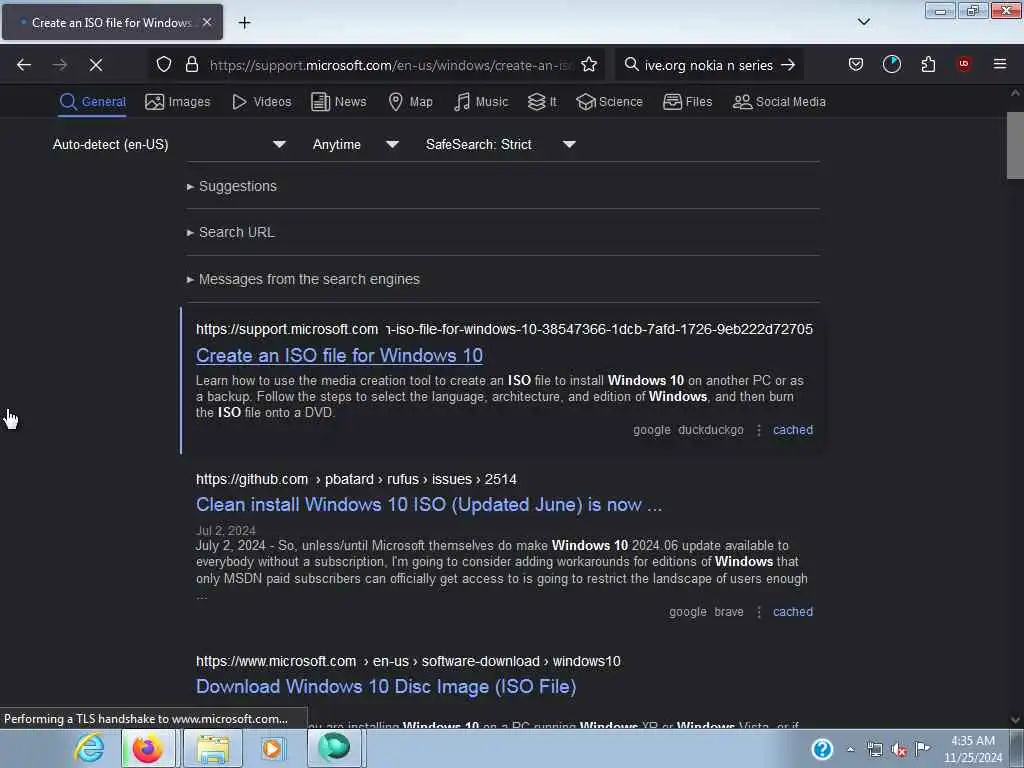The width and height of the screenshot is (1024, 768).
Task: Open the Anytime time range dropdown
Action: (x=355, y=144)
